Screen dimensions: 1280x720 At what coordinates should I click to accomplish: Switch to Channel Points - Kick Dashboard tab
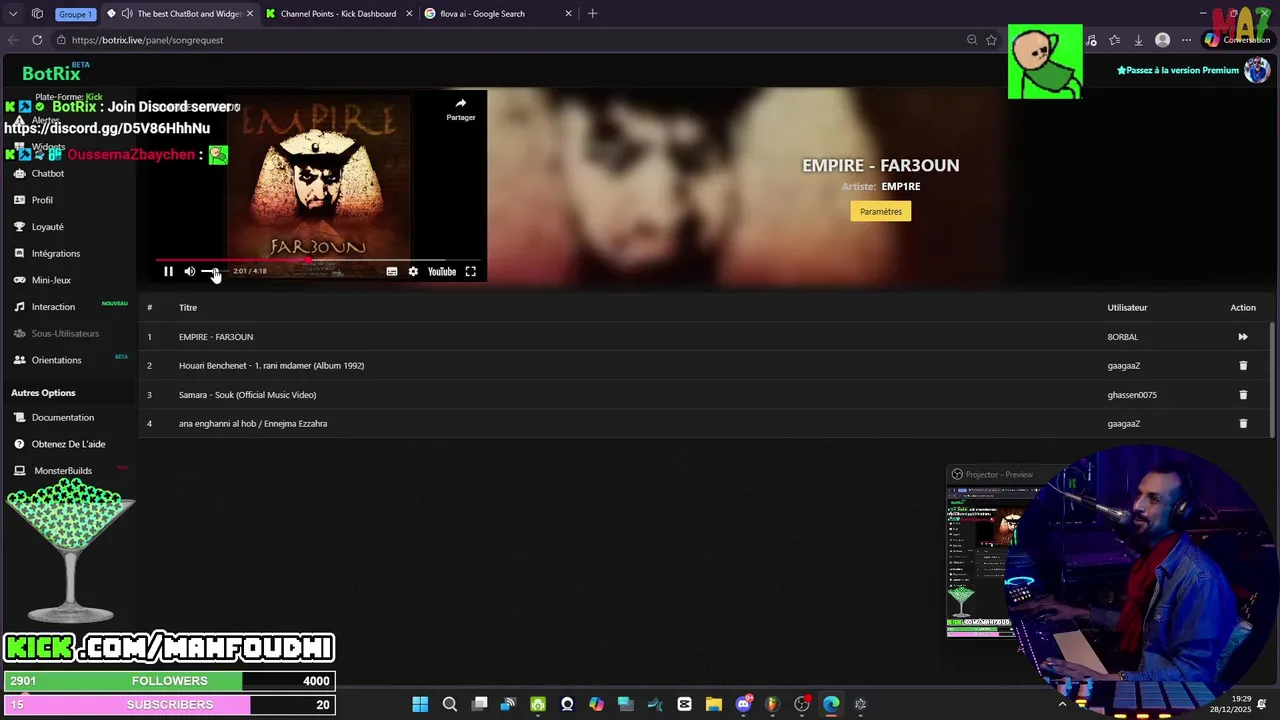click(x=338, y=14)
